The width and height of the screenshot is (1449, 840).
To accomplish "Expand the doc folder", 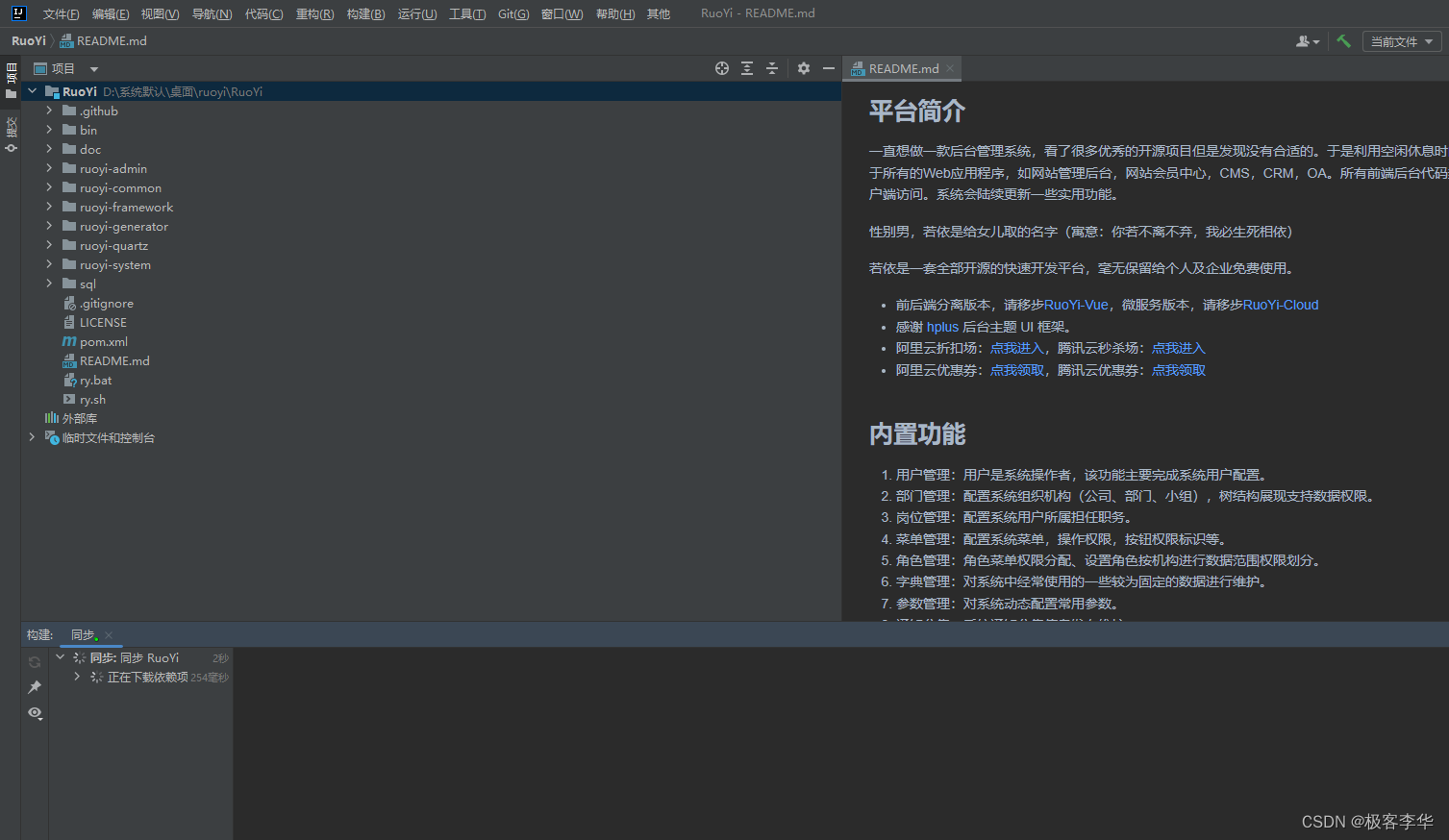I will point(50,149).
